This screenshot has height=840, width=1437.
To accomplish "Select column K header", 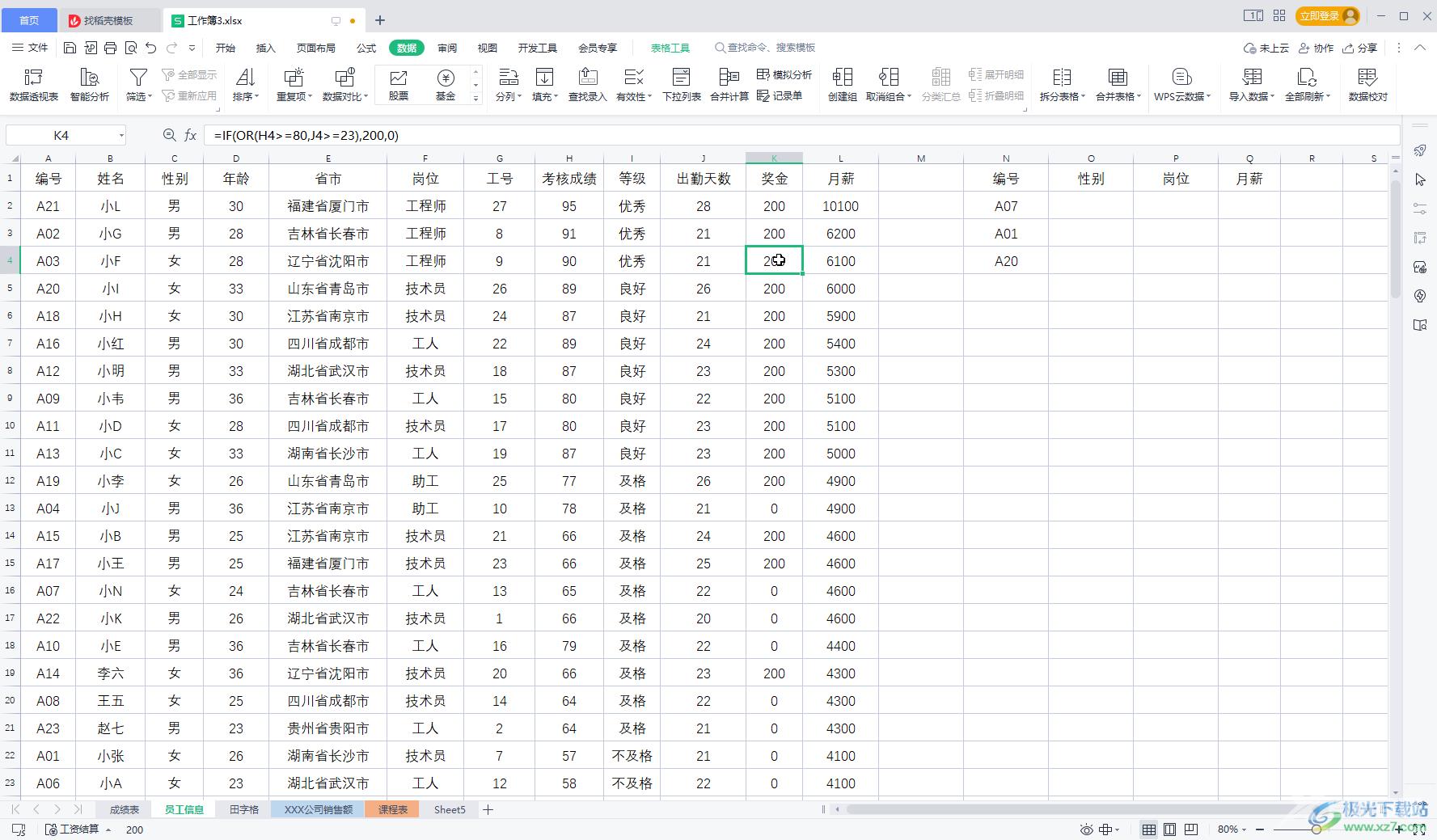I will 774,158.
